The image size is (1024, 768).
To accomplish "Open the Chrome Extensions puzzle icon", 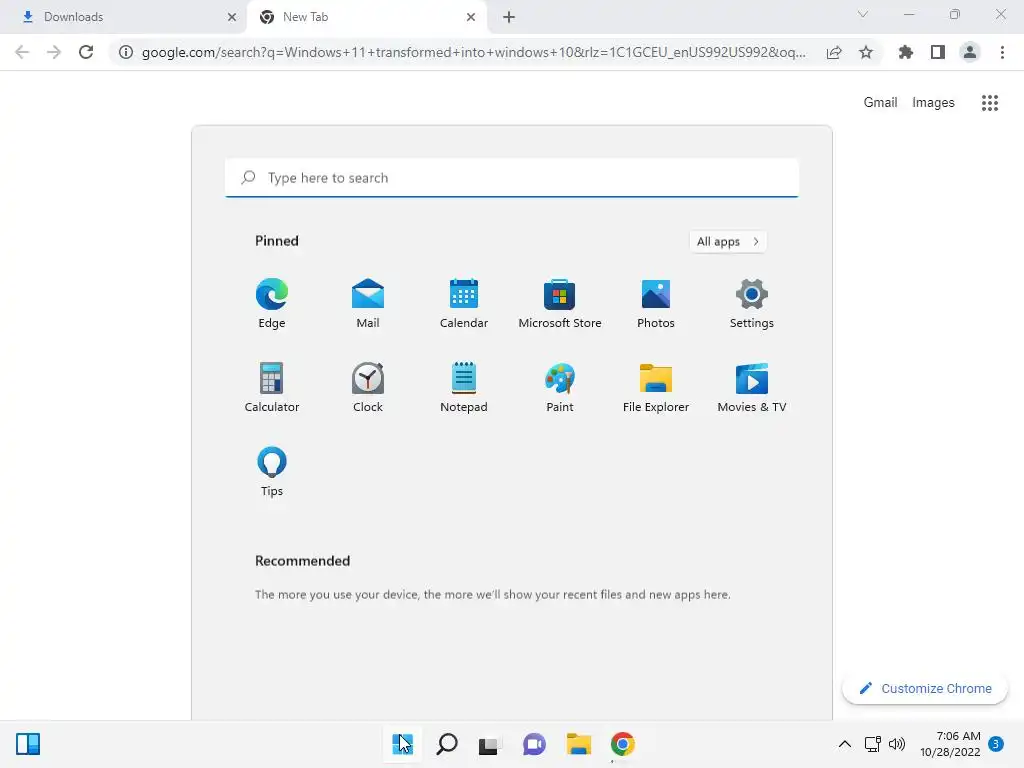I will click(x=906, y=52).
